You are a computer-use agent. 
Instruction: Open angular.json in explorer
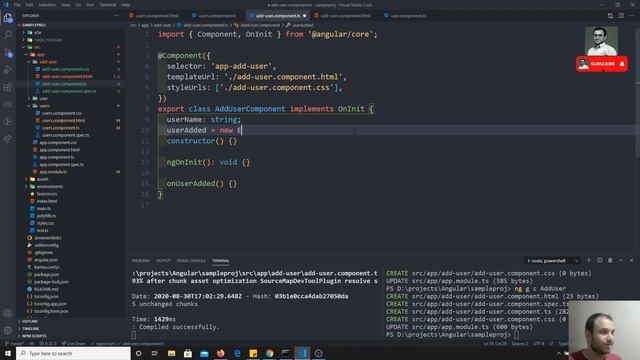coord(46,260)
